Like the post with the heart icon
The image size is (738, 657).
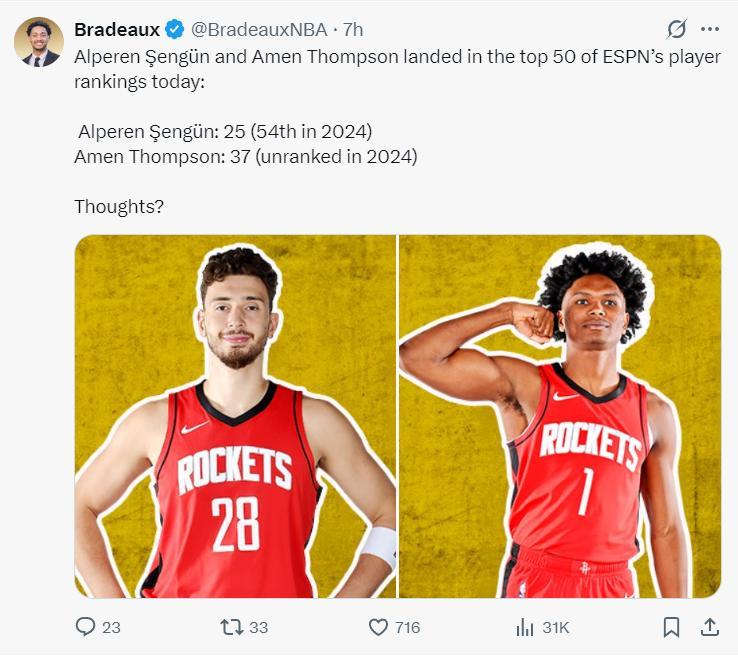[378, 628]
